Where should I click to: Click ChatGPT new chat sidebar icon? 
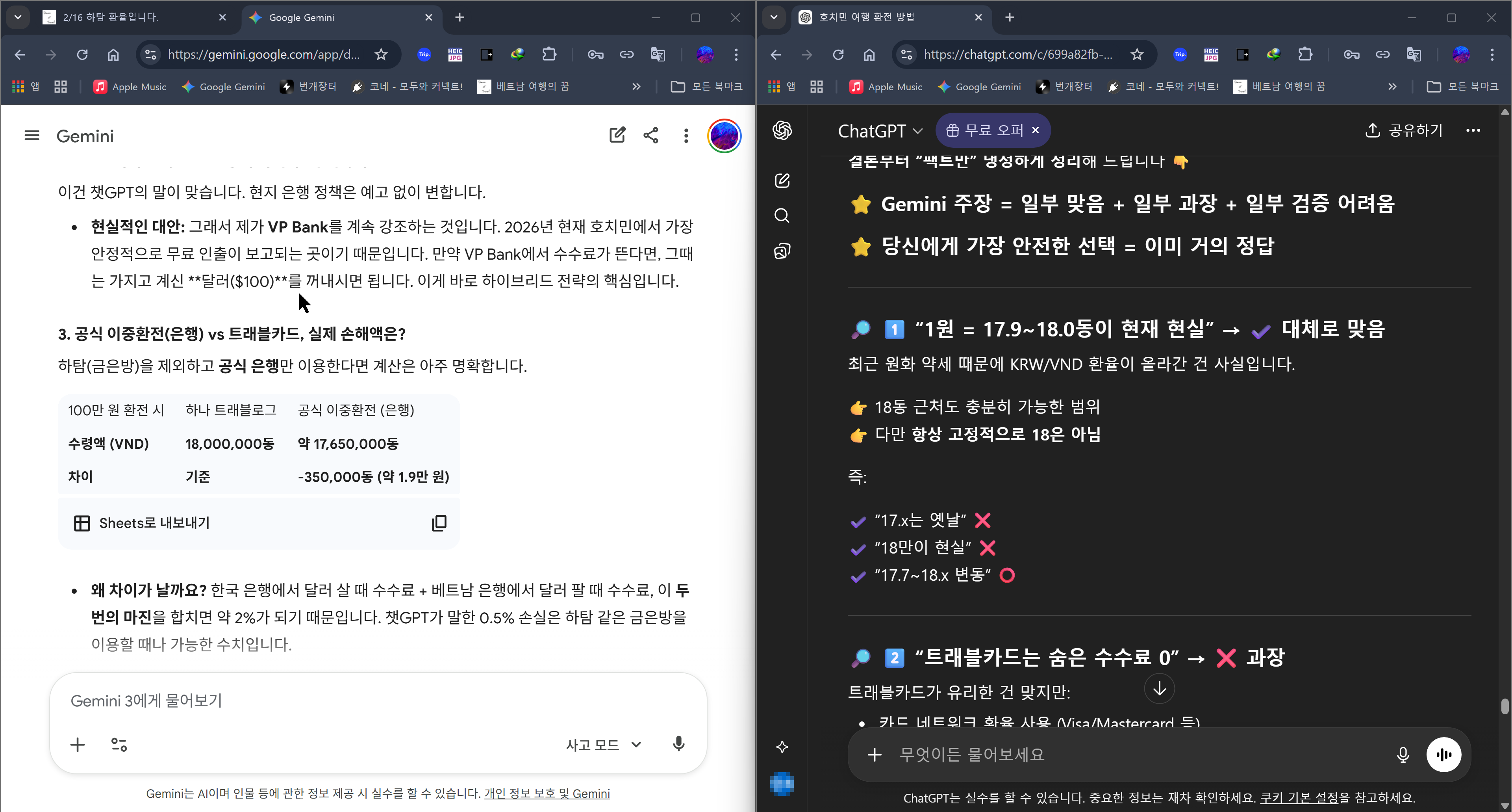coord(782,180)
